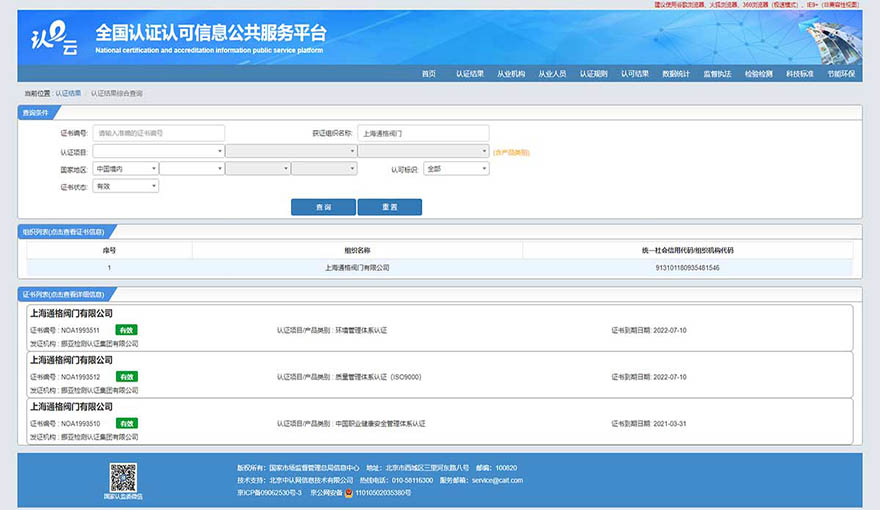The height and width of the screenshot is (510, 880).
Task: Click 国家市场监督管理总局信息中心 in the footer
Action: click(x=314, y=468)
